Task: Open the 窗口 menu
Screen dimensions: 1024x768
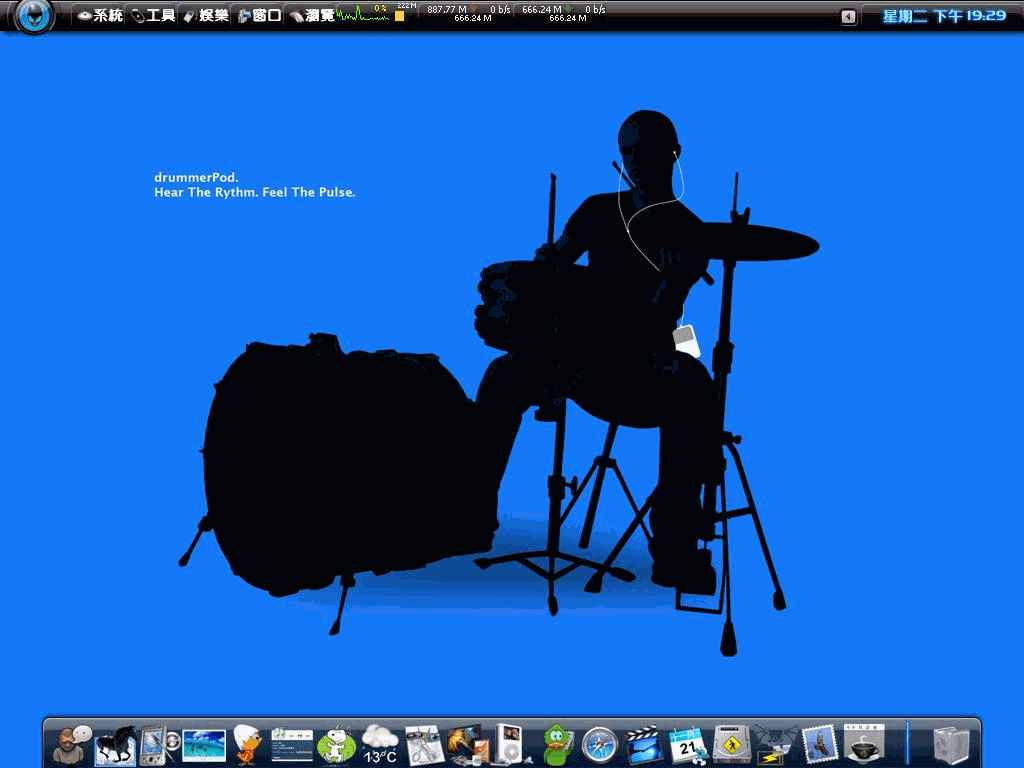Action: point(259,15)
